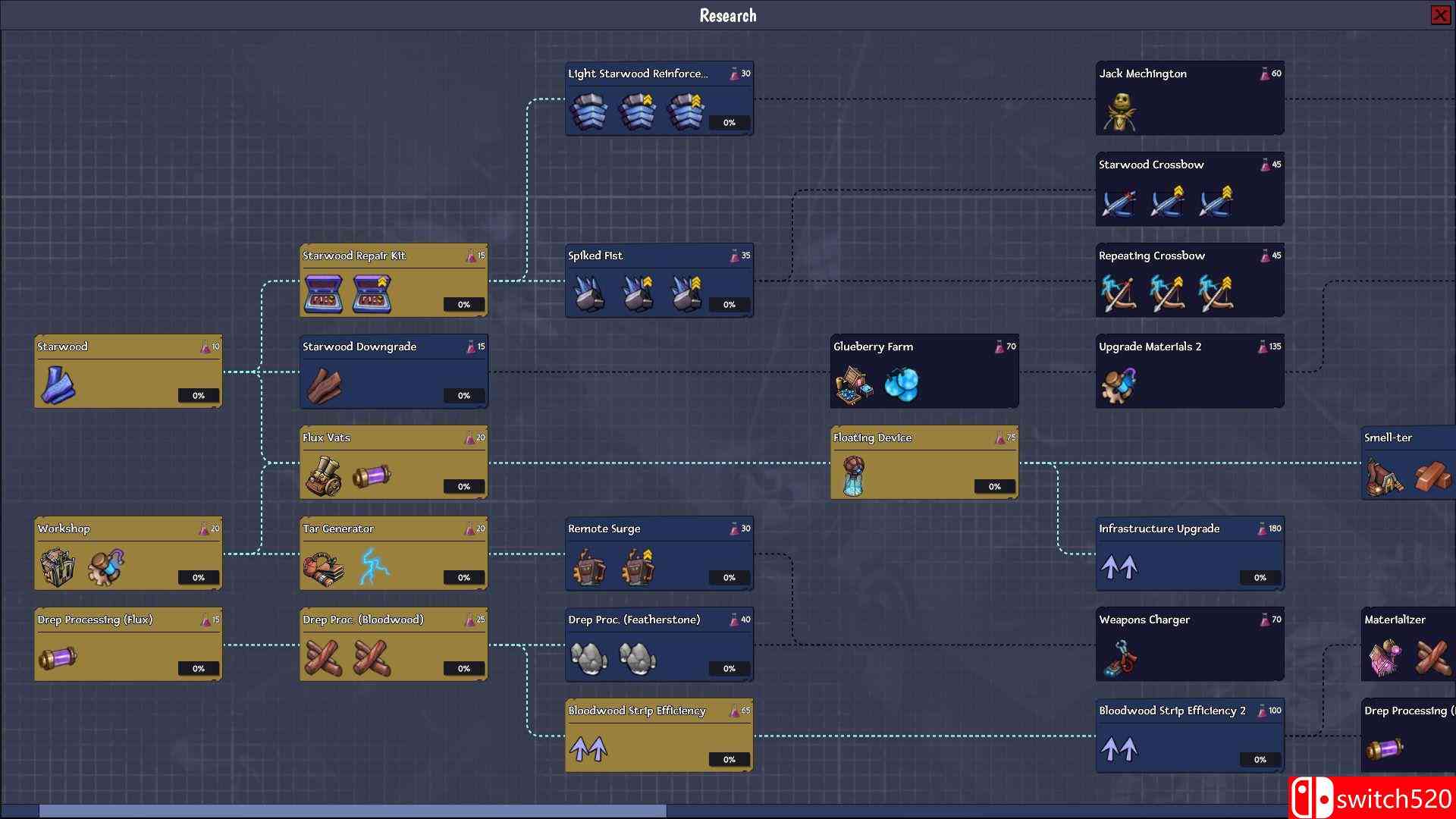Viewport: 1456px width, 819px height.
Task: Click the first Spiked Fist gauntlet icon
Action: pyautogui.click(x=588, y=293)
